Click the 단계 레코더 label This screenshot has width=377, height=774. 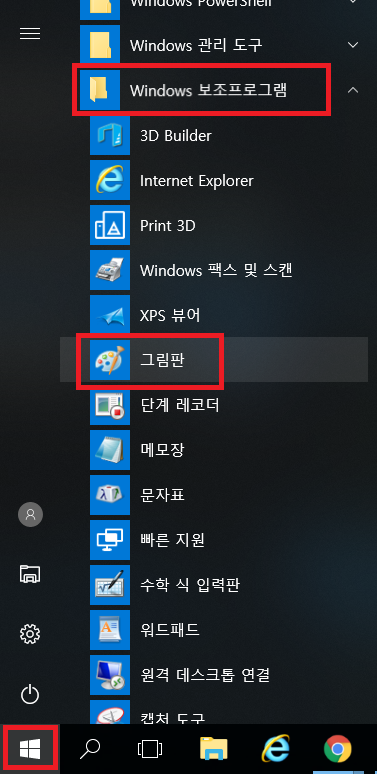click(x=180, y=405)
